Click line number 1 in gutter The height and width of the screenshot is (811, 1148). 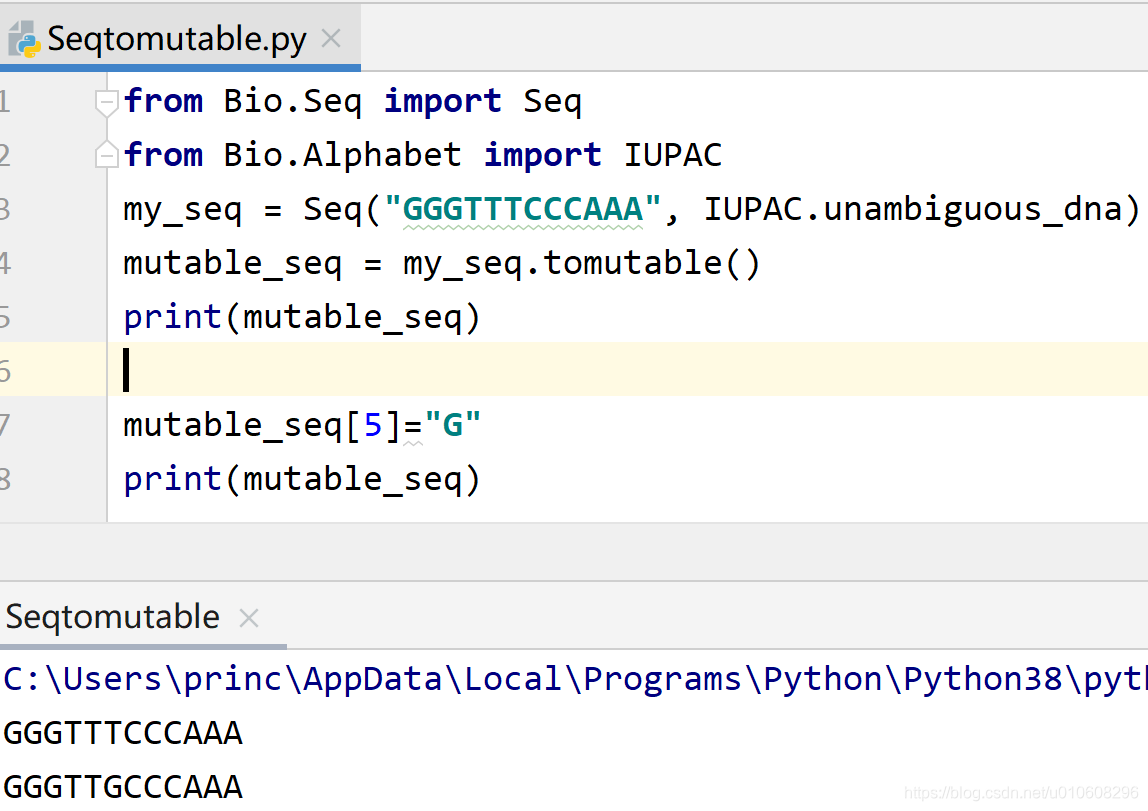click(5, 101)
